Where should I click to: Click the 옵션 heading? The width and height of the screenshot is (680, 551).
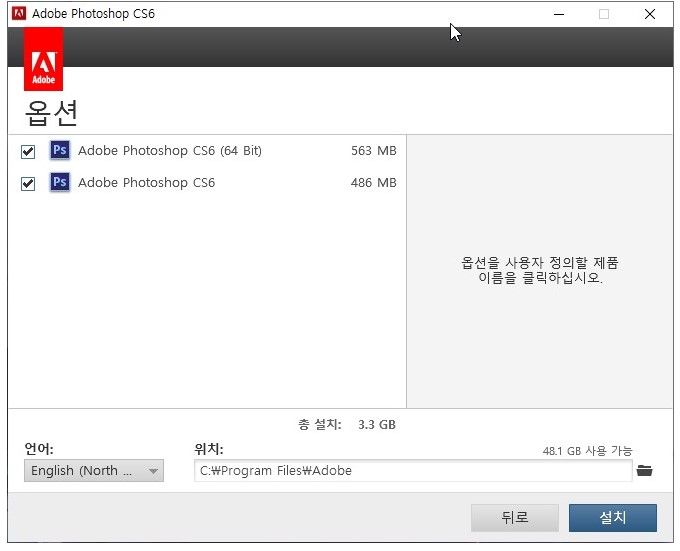[x=51, y=113]
